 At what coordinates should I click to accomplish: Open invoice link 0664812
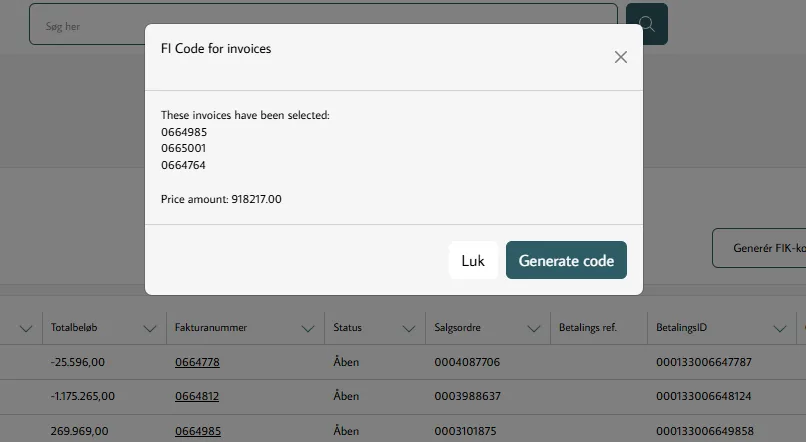point(197,396)
